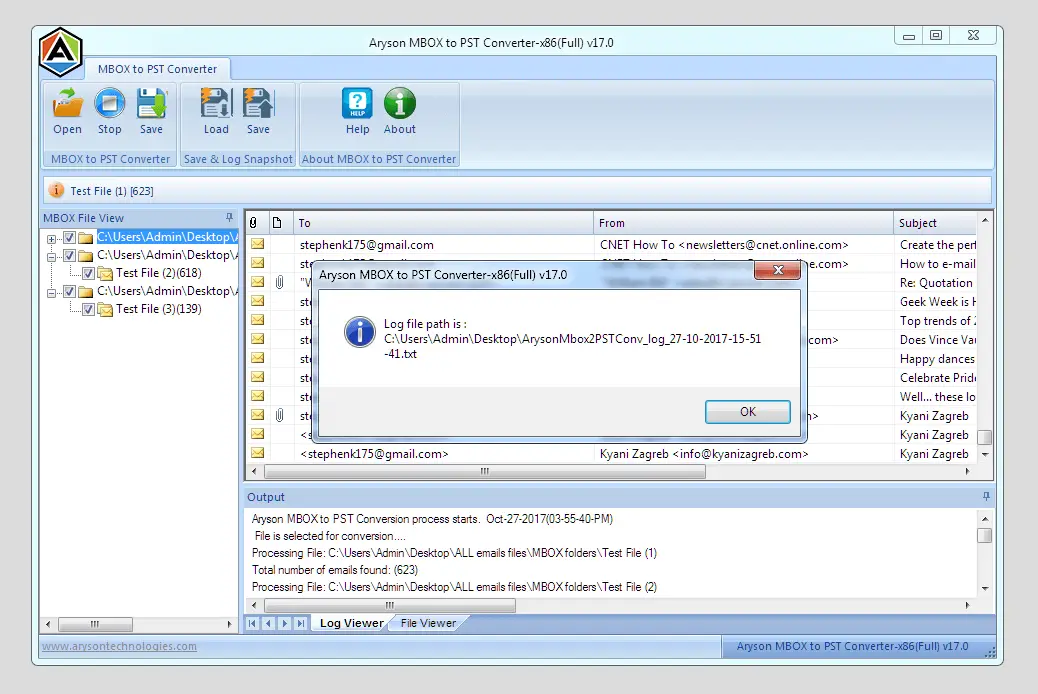The height and width of the screenshot is (694, 1038).
Task: Click the envelope icon on the last Kyani Zagreb row
Action: [x=258, y=453]
